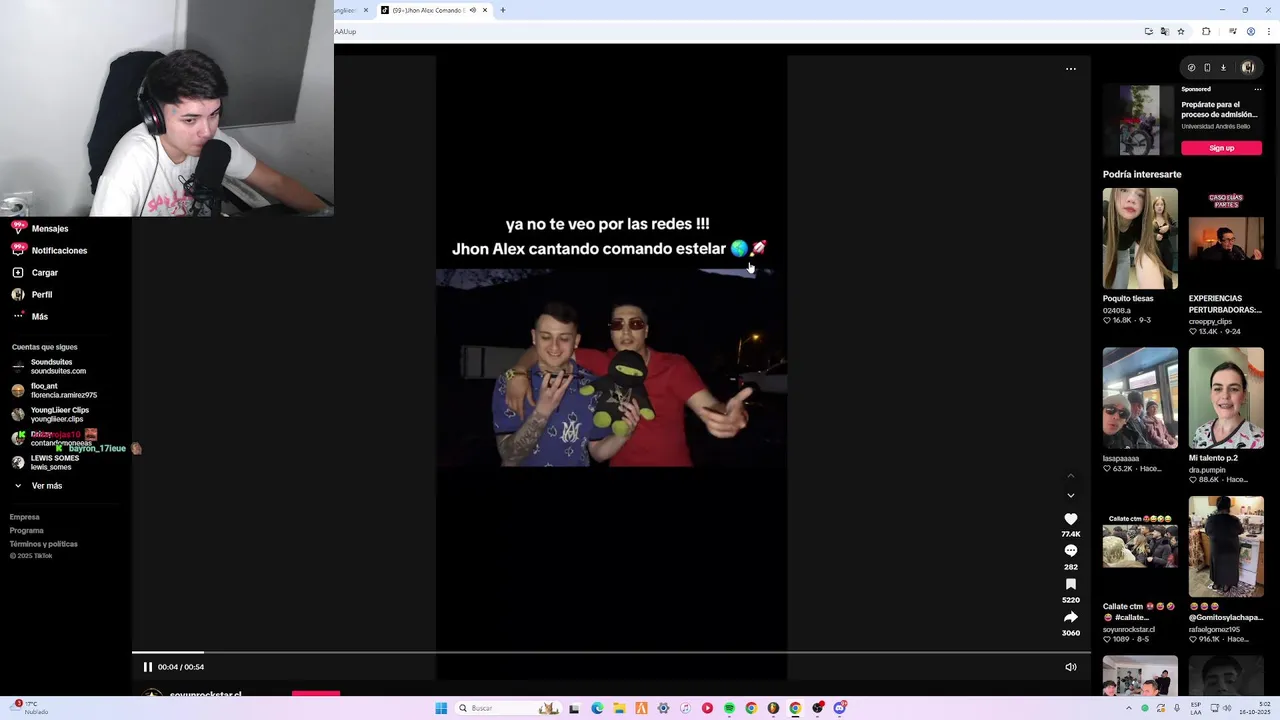Screen dimensions: 1280x720
Task: Open the three-dot menu above the video
Action: [x=1071, y=69]
